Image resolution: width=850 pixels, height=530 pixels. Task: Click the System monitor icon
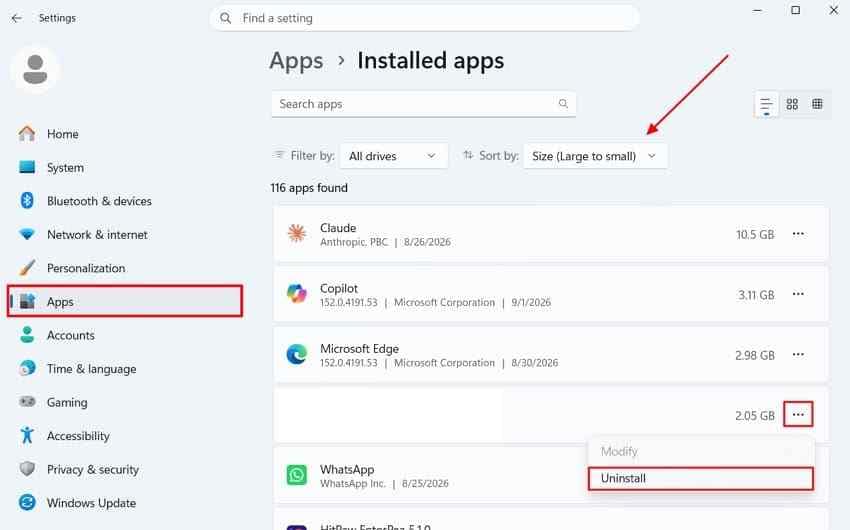pos(27,167)
